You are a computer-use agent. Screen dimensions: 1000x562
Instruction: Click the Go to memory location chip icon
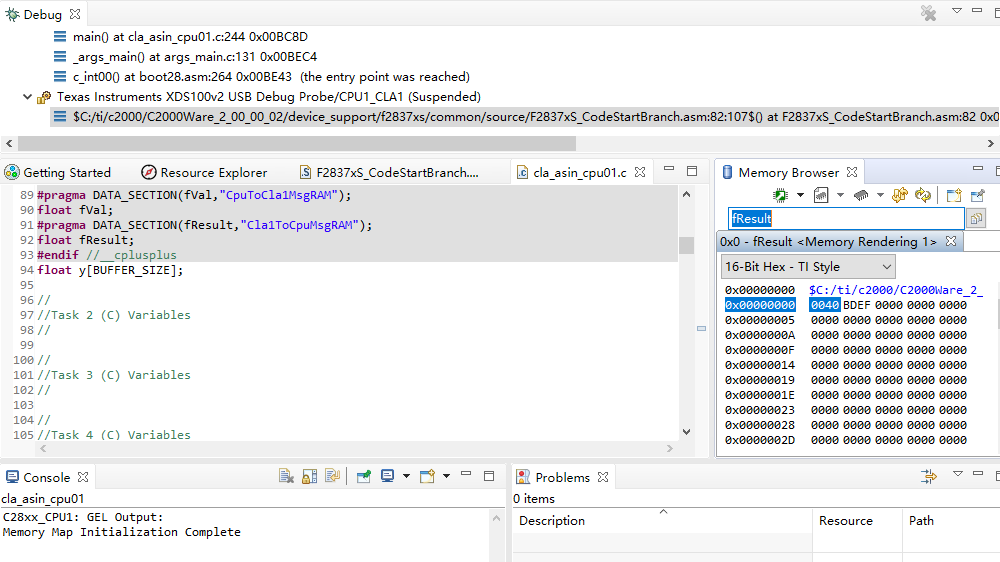(781, 195)
